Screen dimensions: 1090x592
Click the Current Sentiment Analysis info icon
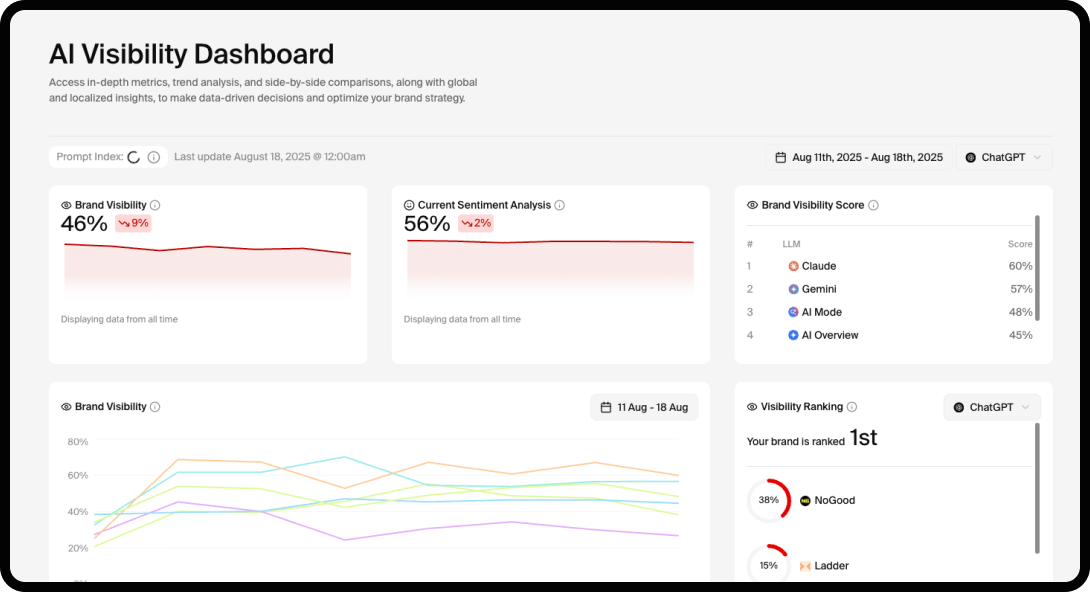click(x=560, y=205)
